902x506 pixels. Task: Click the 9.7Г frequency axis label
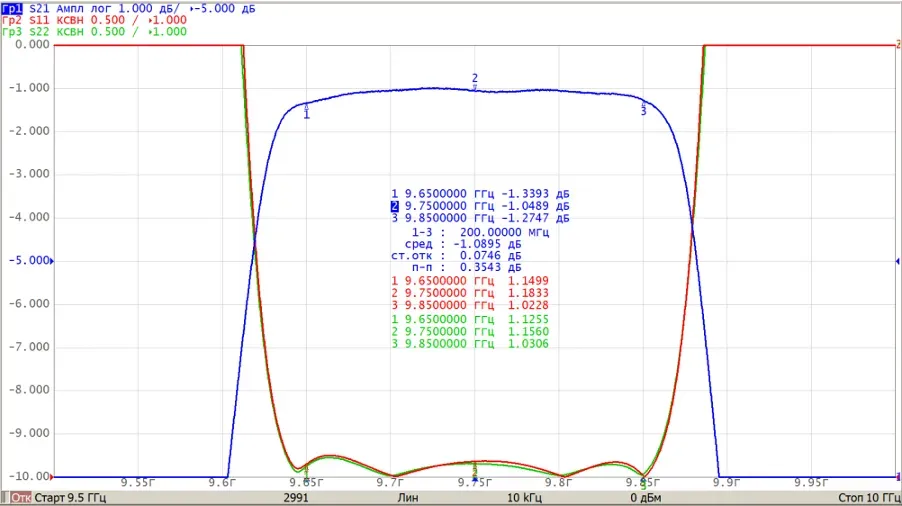(390, 482)
